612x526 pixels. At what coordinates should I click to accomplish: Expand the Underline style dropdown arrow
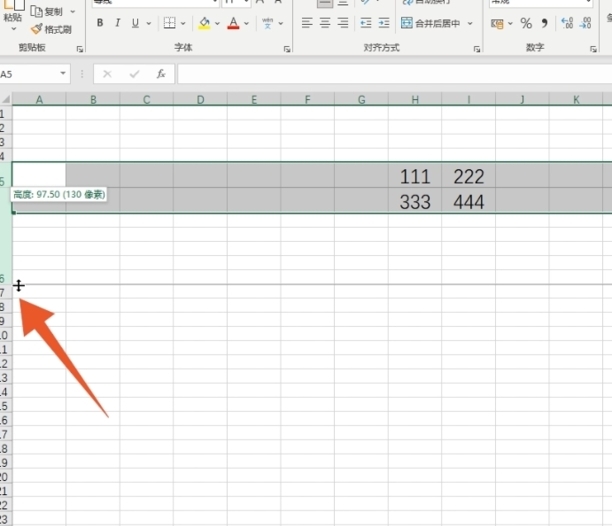149,23
